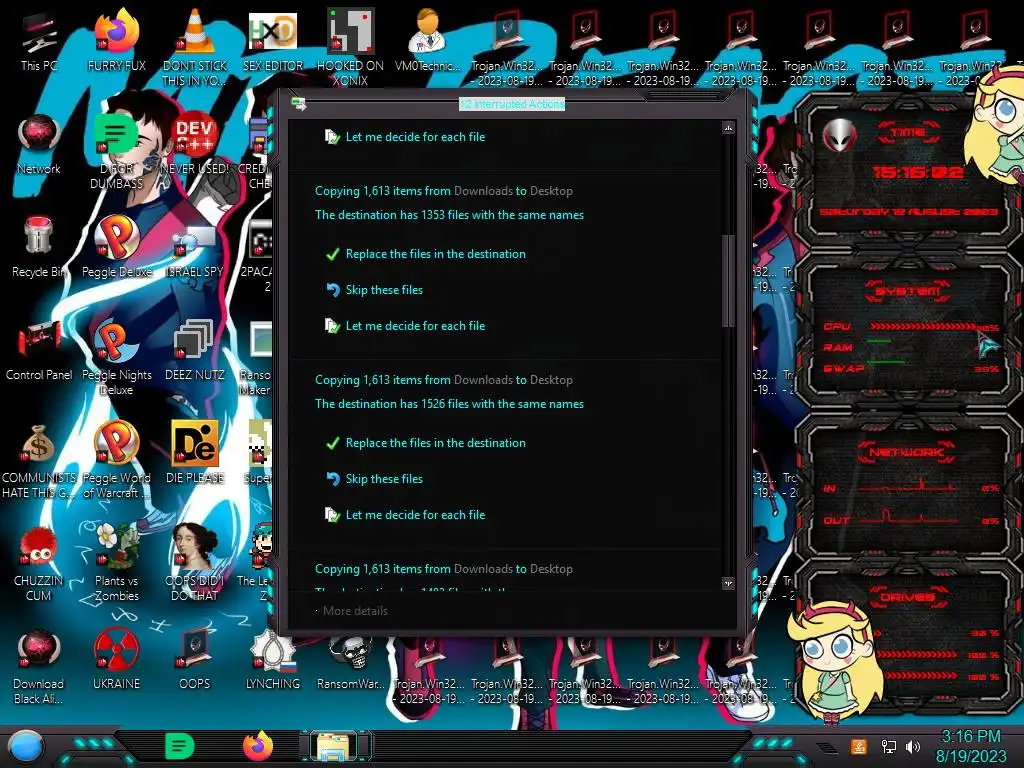Select the DEEZ NUTZ stacked windows icon

coord(195,350)
